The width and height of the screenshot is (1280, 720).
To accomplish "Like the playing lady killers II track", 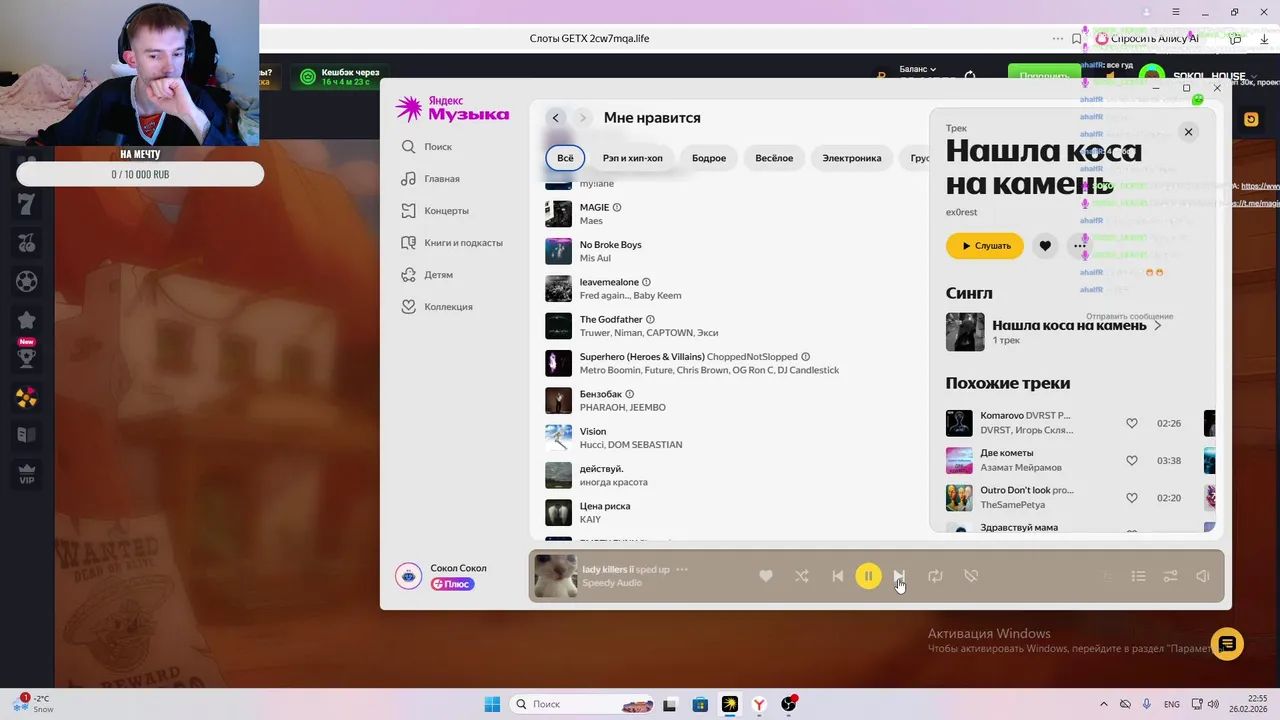I will [766, 576].
